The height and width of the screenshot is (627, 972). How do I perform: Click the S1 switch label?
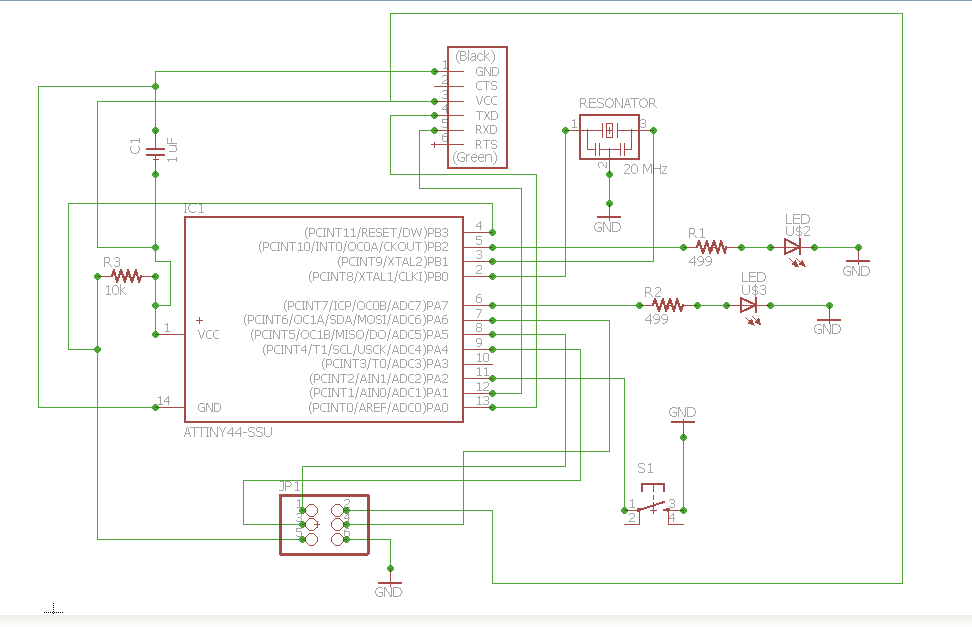tap(645, 468)
